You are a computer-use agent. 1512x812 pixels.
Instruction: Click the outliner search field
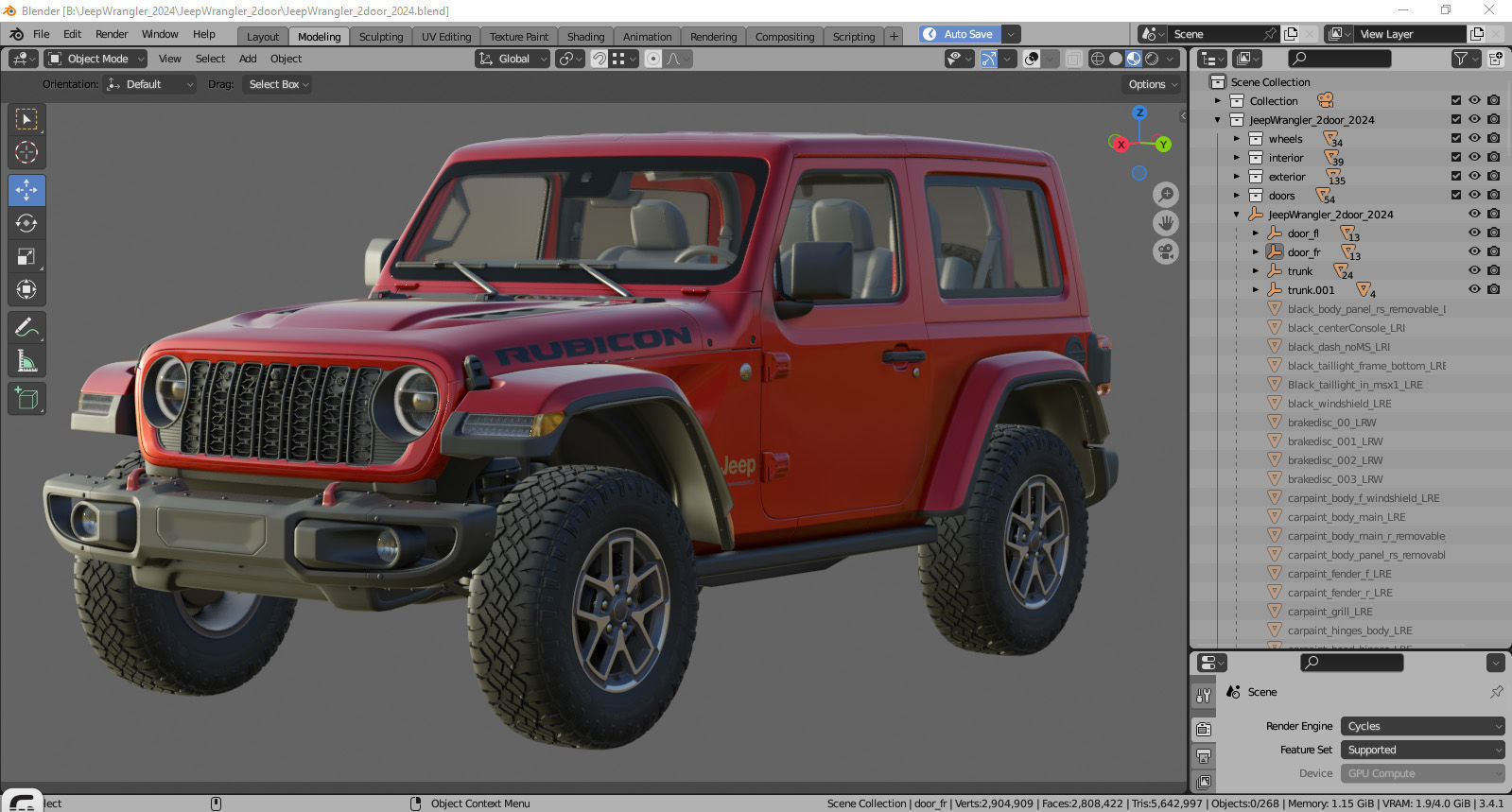(1340, 59)
